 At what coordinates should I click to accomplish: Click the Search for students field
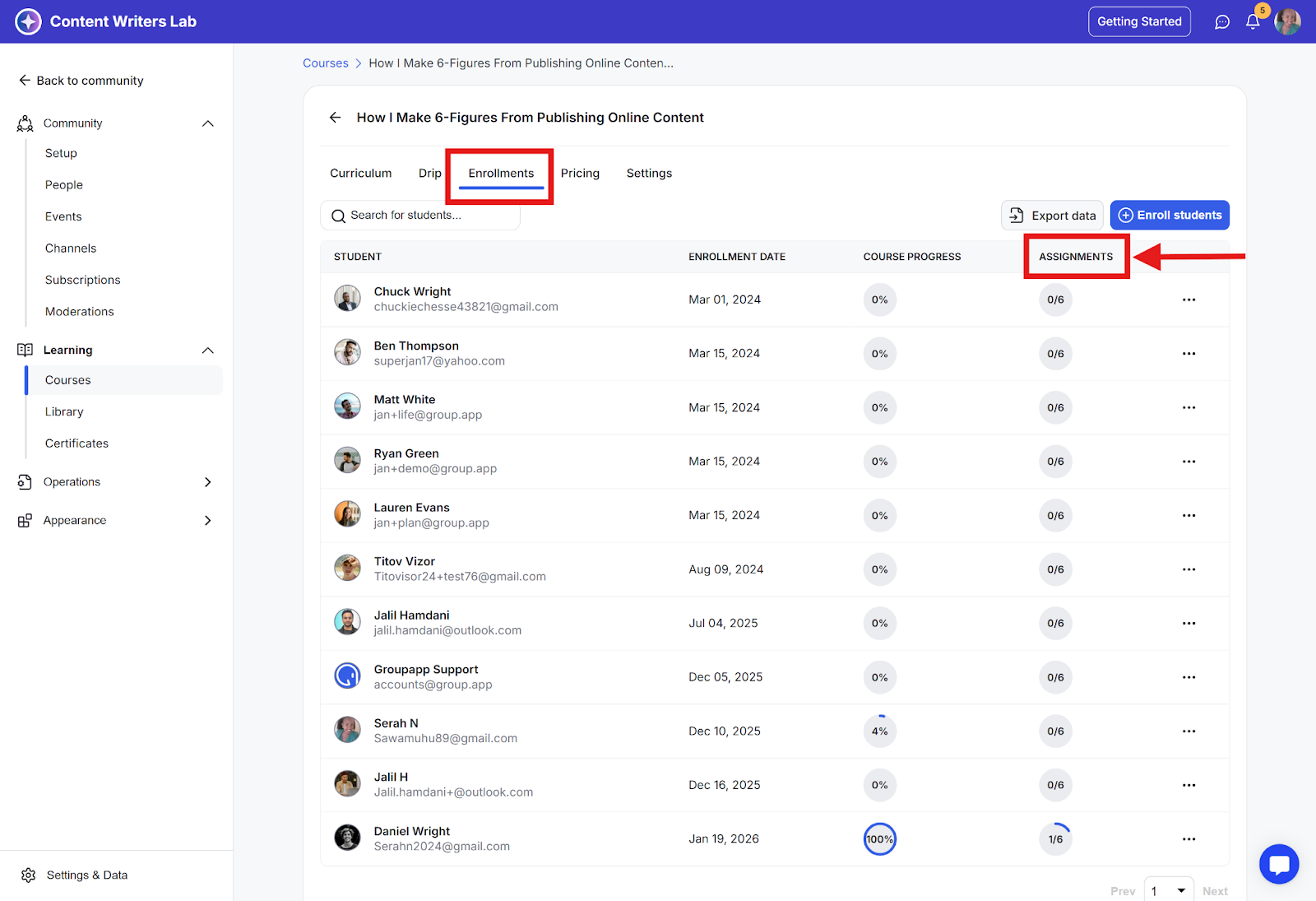pyautogui.click(x=419, y=216)
